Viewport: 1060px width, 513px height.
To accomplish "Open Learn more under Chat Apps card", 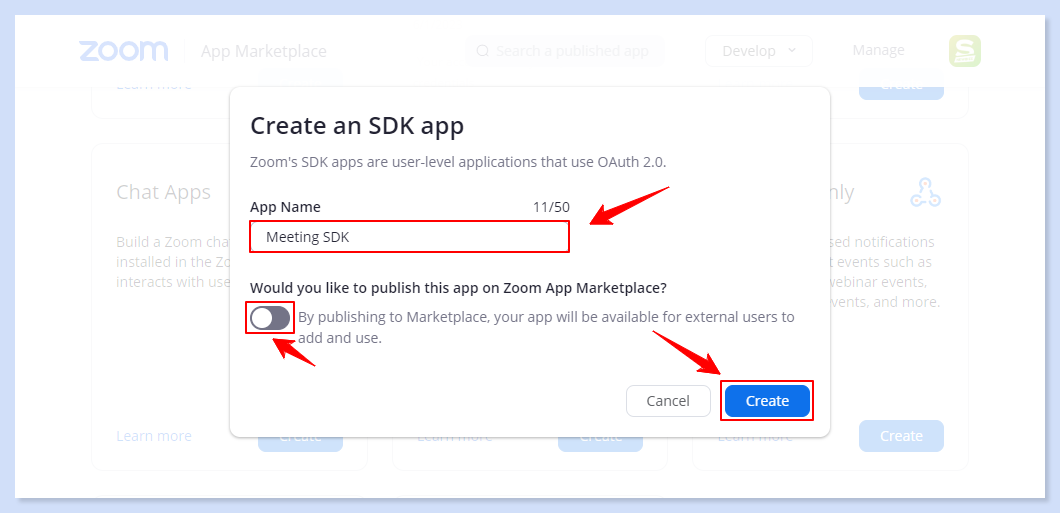I will click(x=154, y=436).
